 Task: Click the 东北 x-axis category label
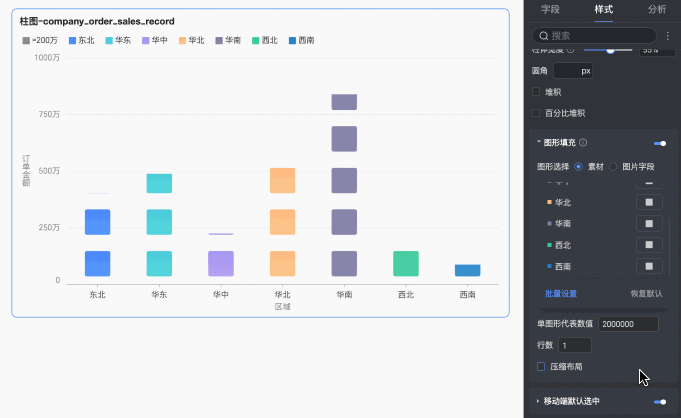97,295
